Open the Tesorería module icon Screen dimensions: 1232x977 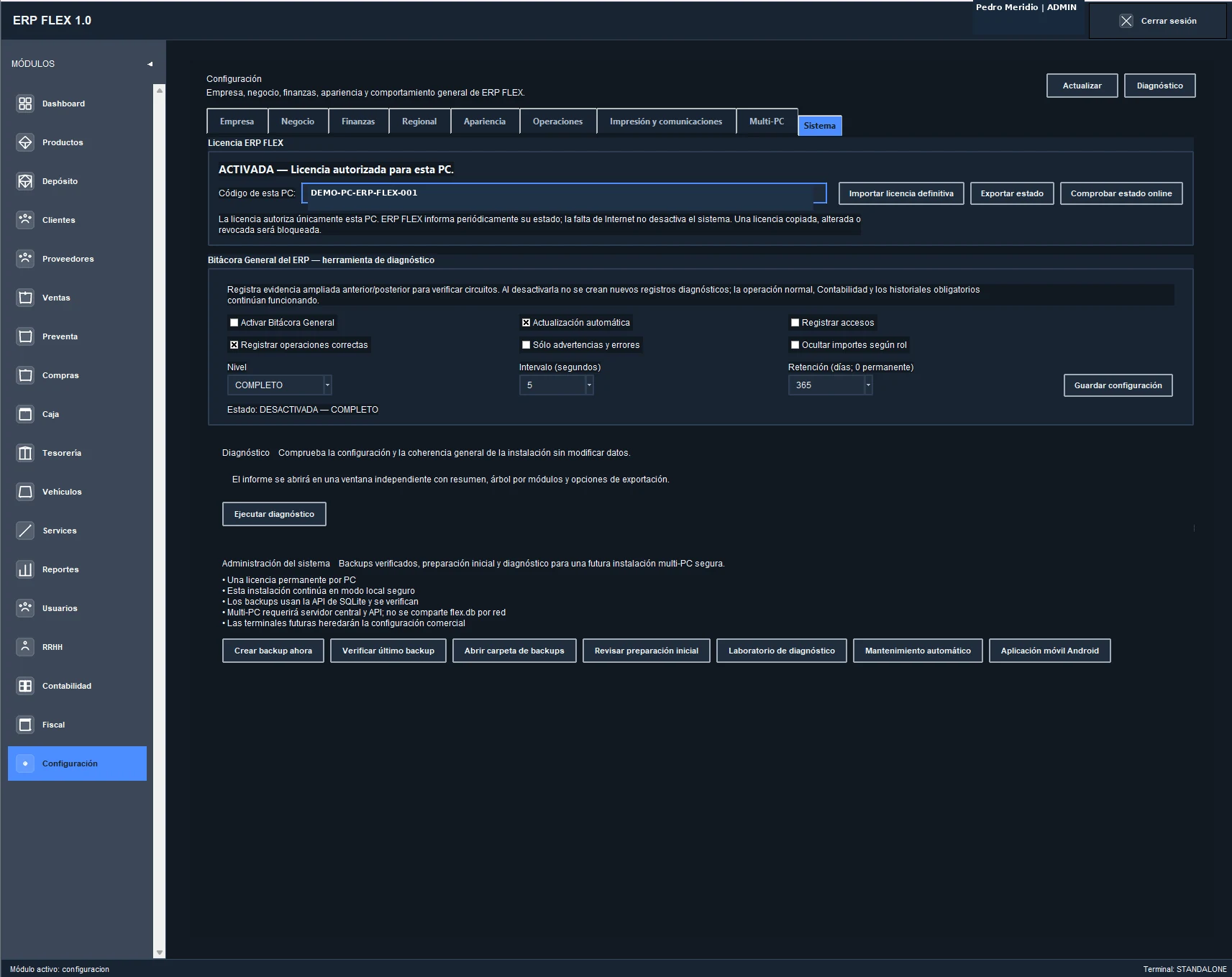point(25,453)
